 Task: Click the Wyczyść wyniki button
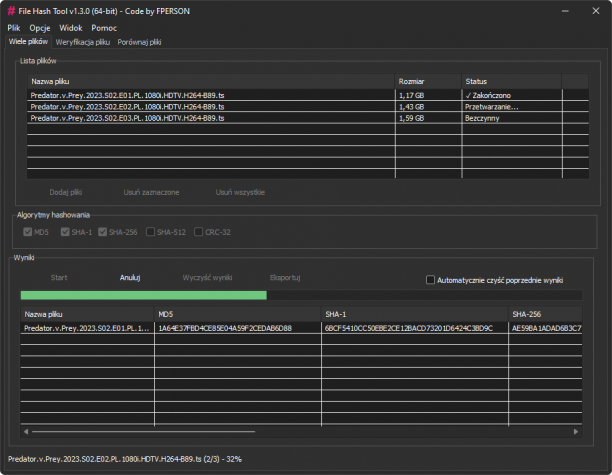point(207,278)
